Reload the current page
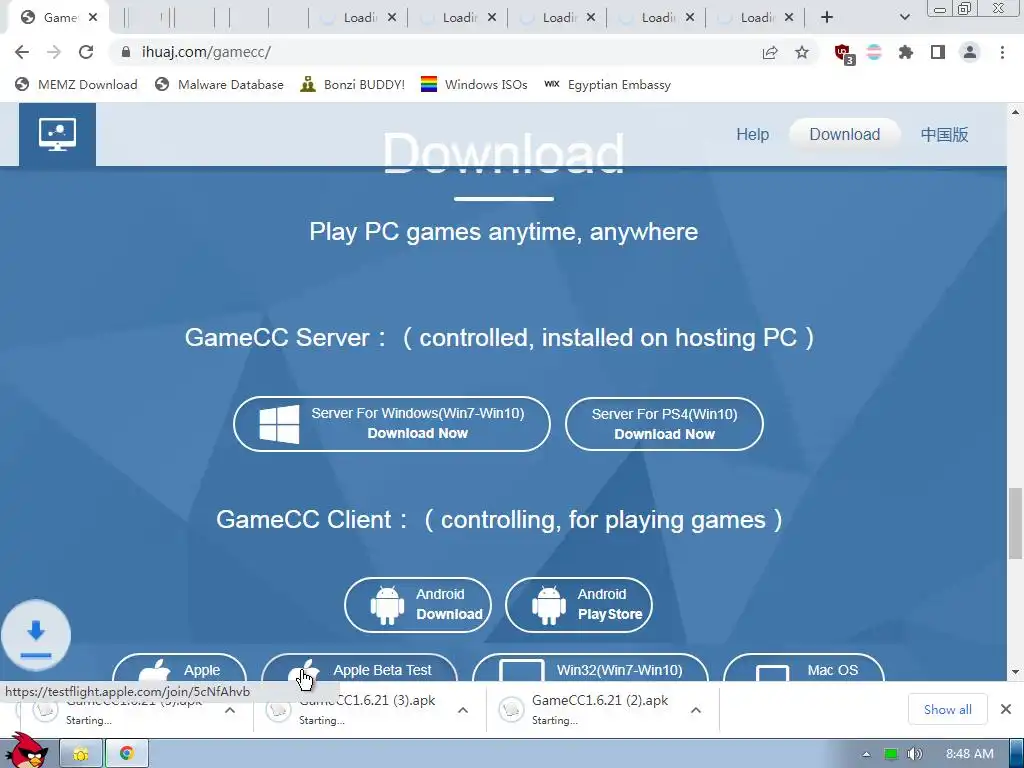The height and width of the screenshot is (768, 1024). click(86, 52)
